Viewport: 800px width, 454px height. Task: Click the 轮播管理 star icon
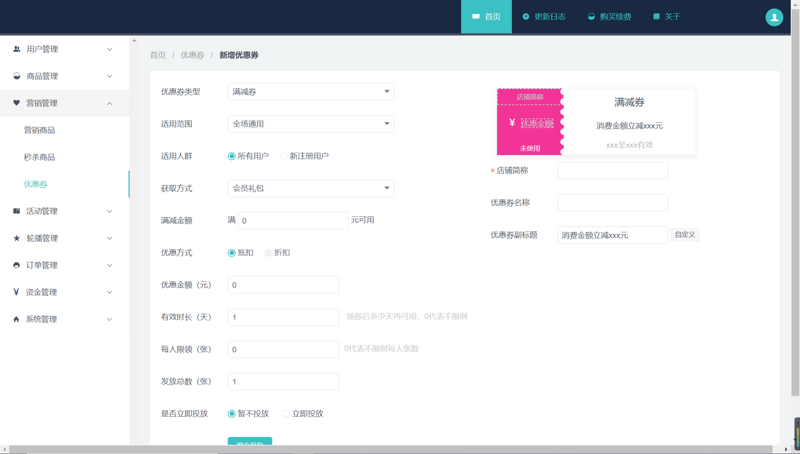16,238
